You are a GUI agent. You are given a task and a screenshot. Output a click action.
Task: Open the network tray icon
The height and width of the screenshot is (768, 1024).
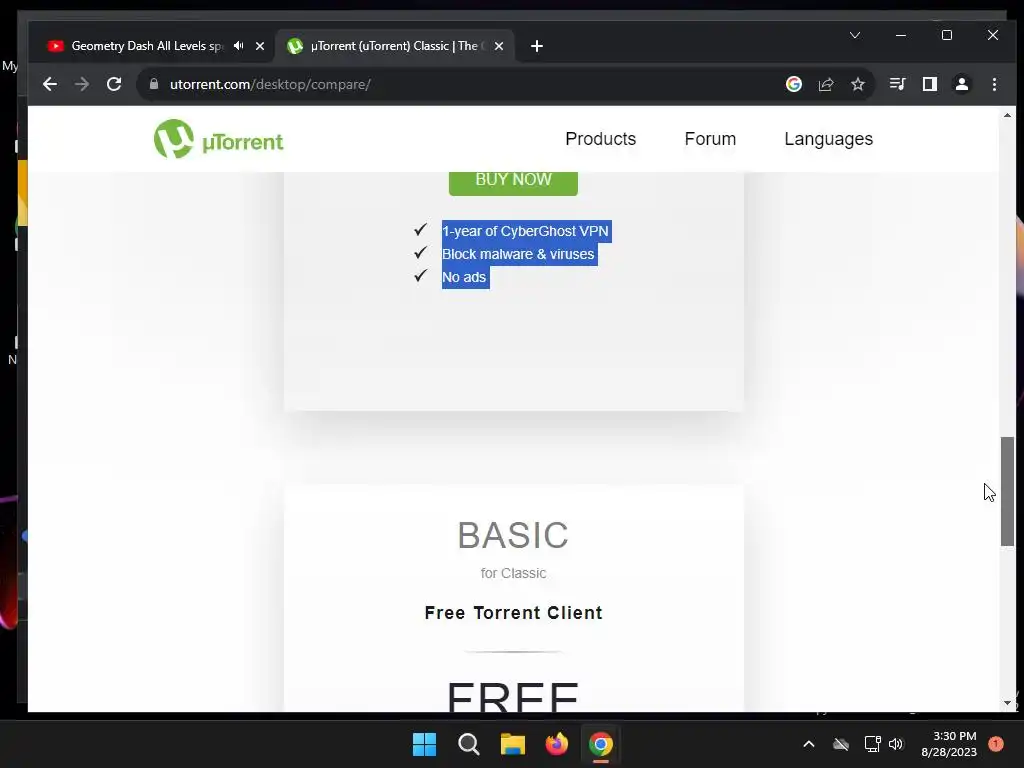(x=872, y=744)
